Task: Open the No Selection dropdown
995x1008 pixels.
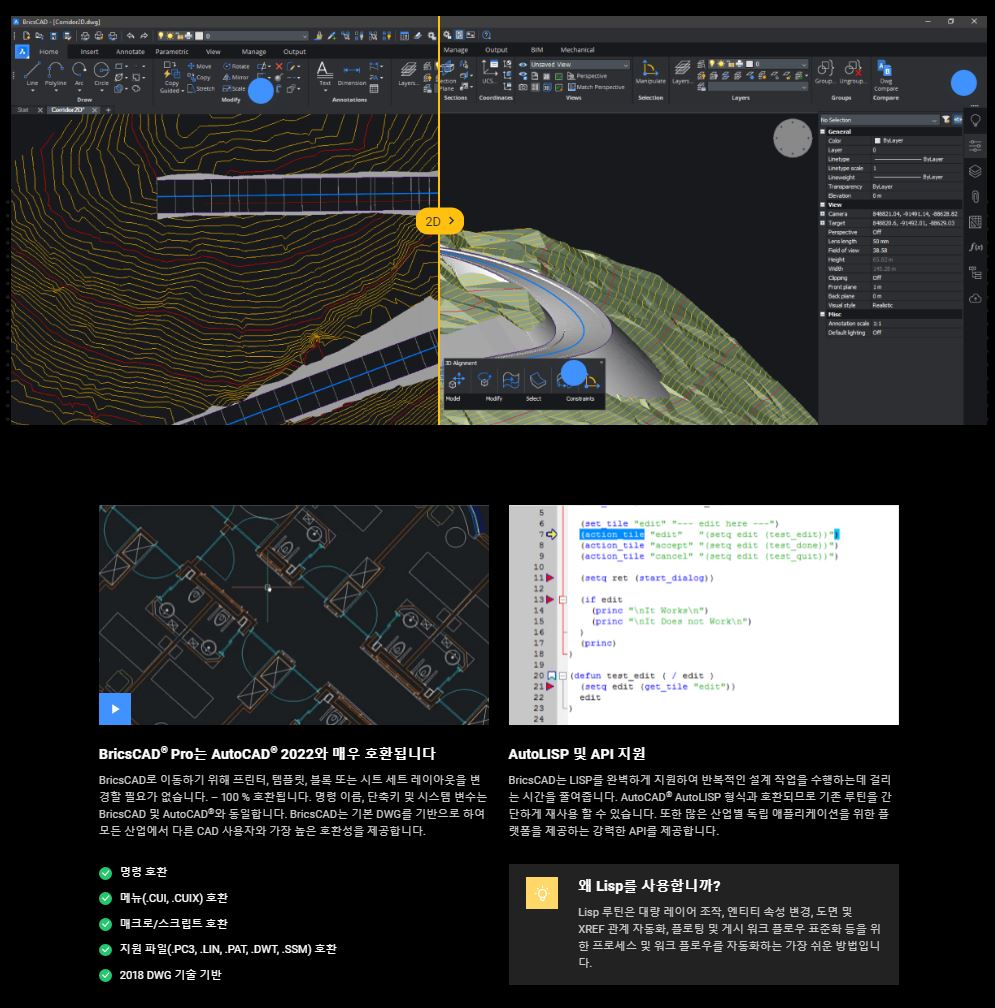Action: (879, 120)
